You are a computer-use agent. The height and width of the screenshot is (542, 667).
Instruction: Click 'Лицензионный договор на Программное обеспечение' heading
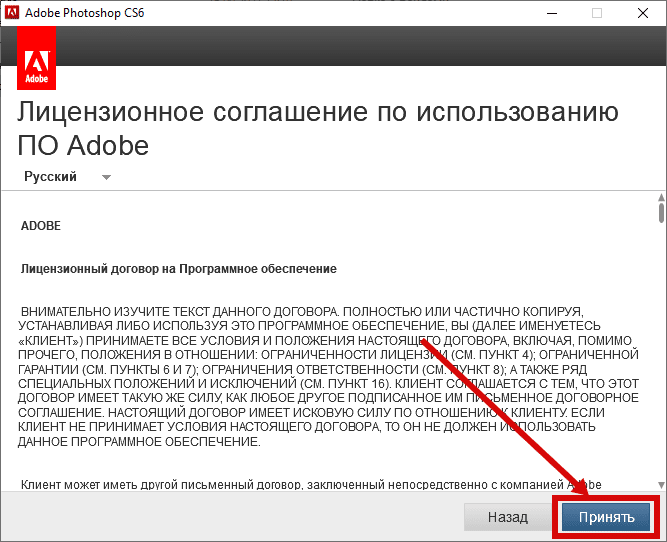click(x=179, y=269)
